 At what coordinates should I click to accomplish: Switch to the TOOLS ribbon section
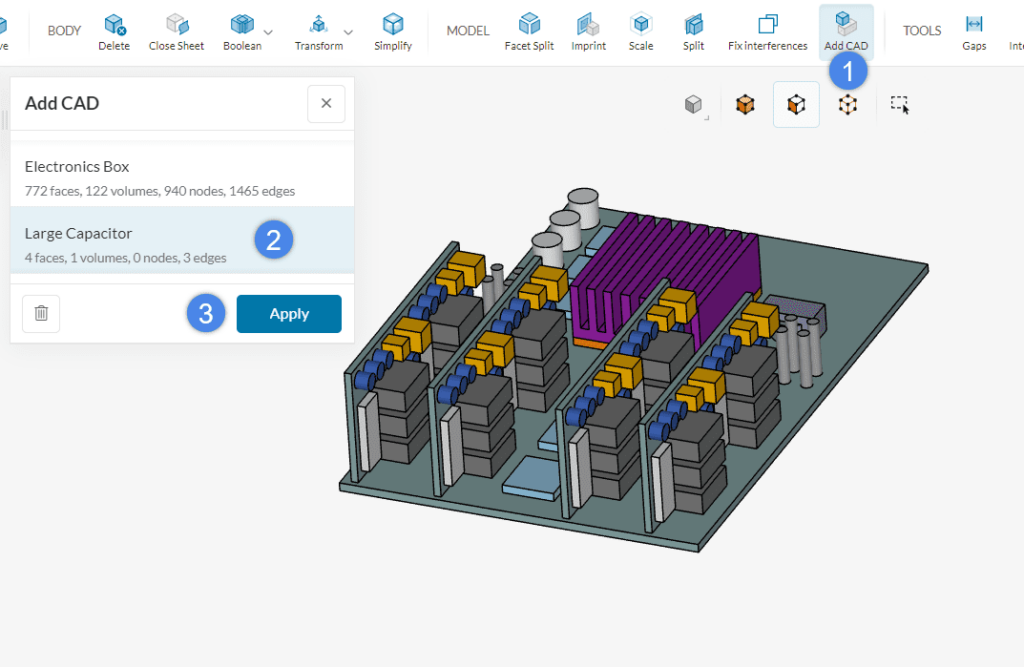(x=921, y=30)
